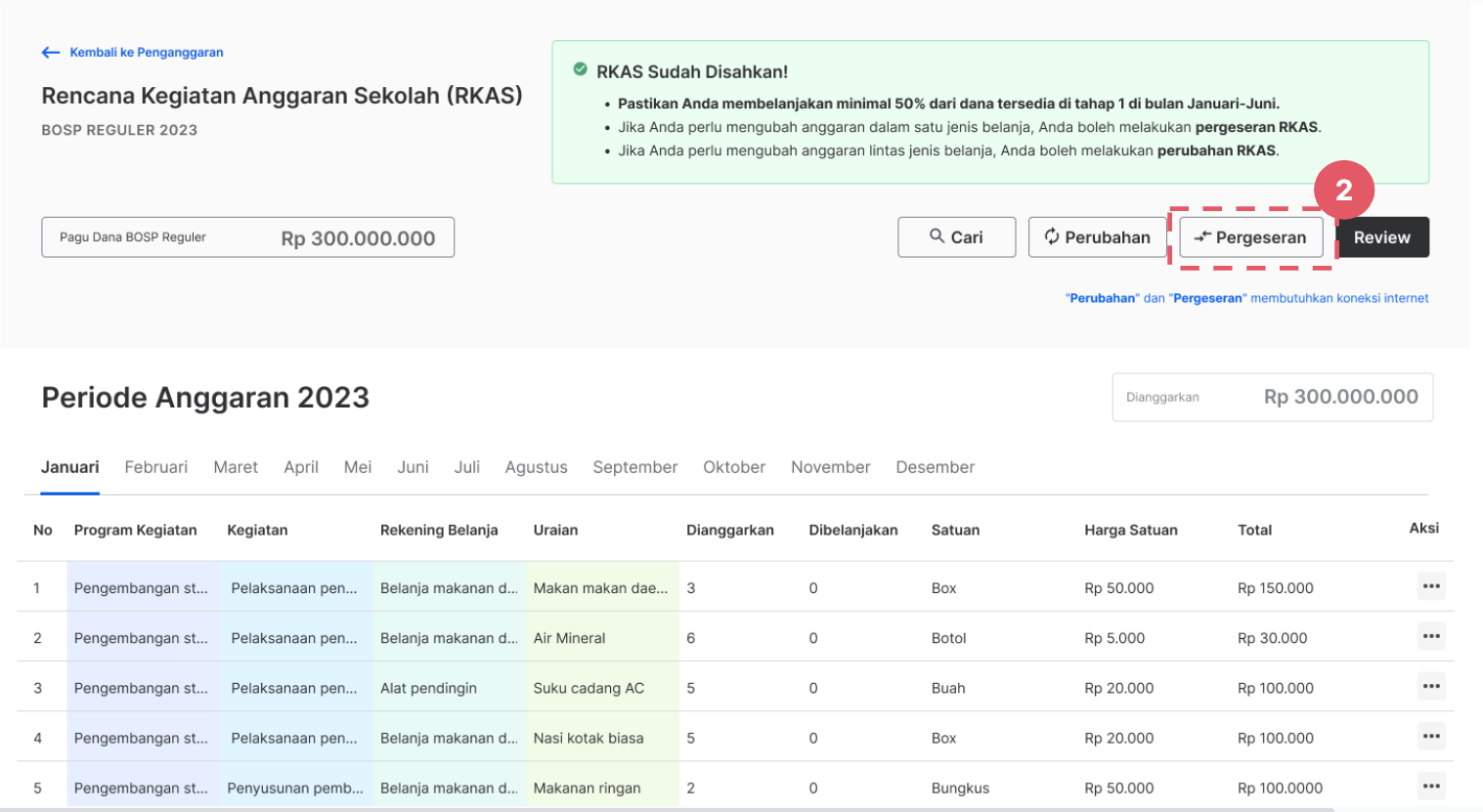Click the Dianggarkan total amount box
This screenshot has height=812, width=1483.
coord(1273,397)
